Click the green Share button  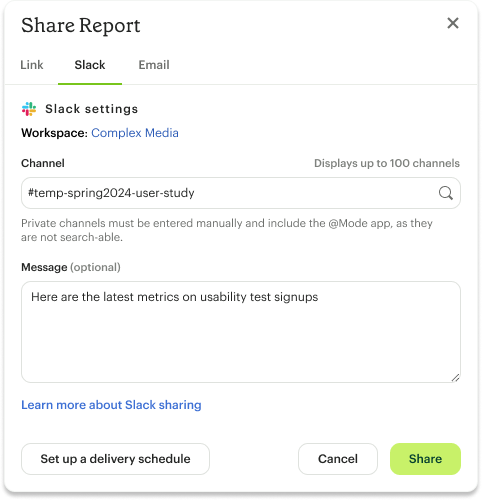425,459
